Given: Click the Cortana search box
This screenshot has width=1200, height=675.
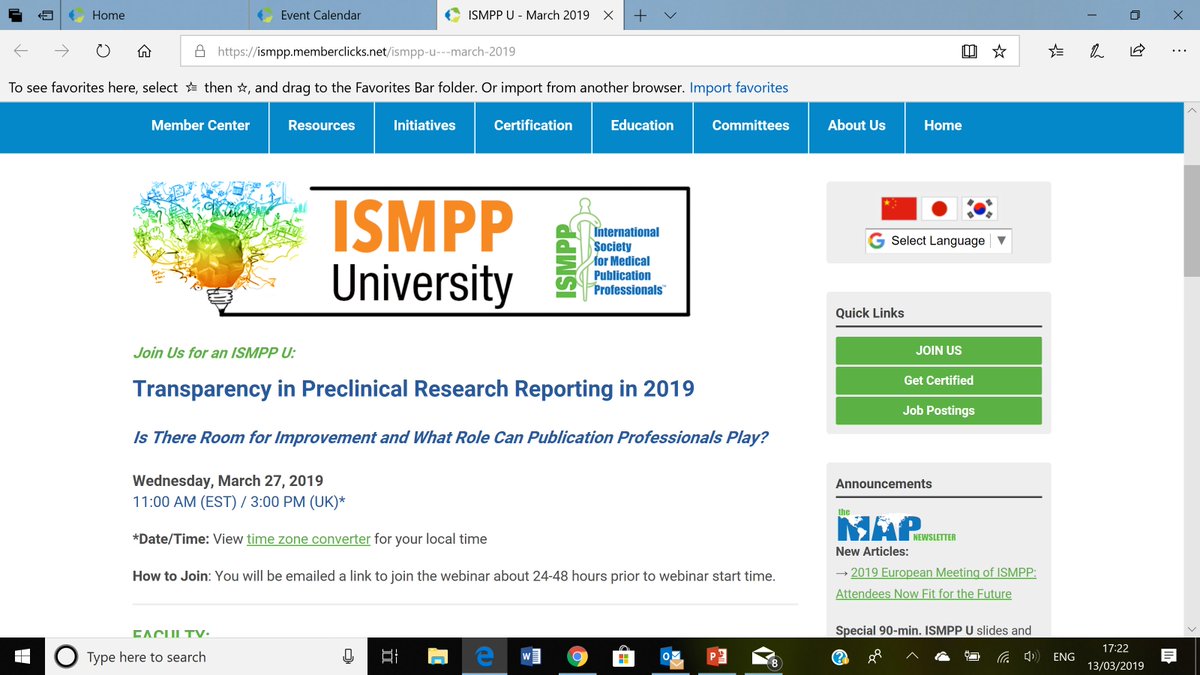Looking at the screenshot, I should pos(205,657).
